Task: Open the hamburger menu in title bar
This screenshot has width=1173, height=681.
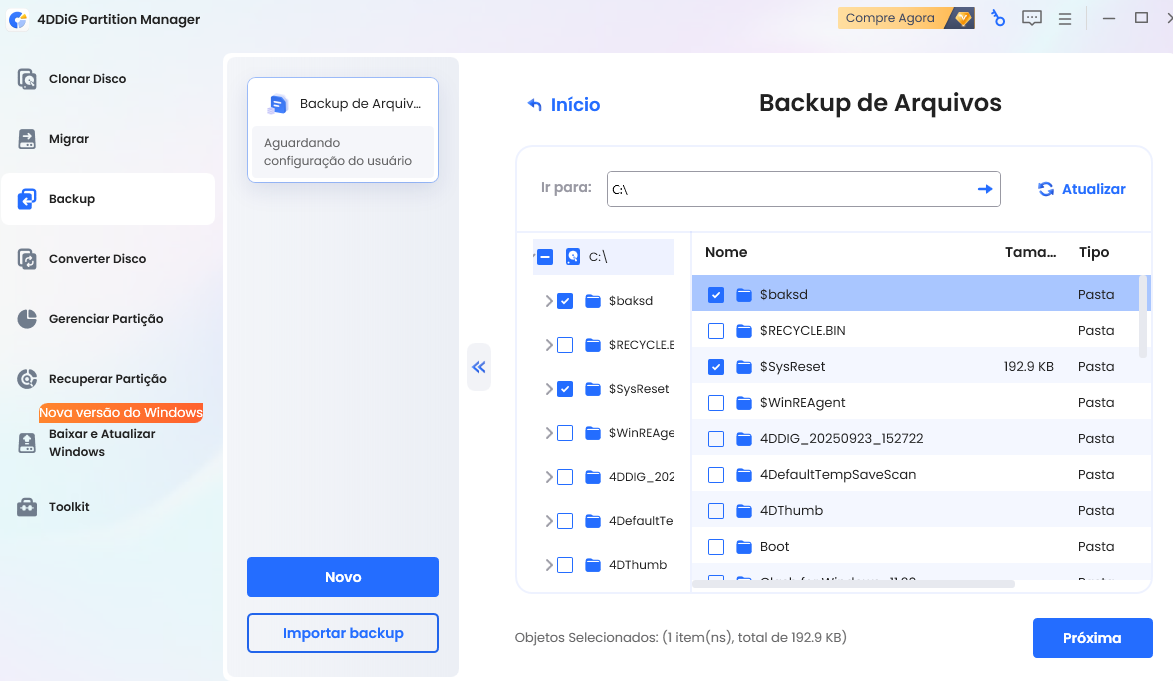Action: pyautogui.click(x=1064, y=18)
